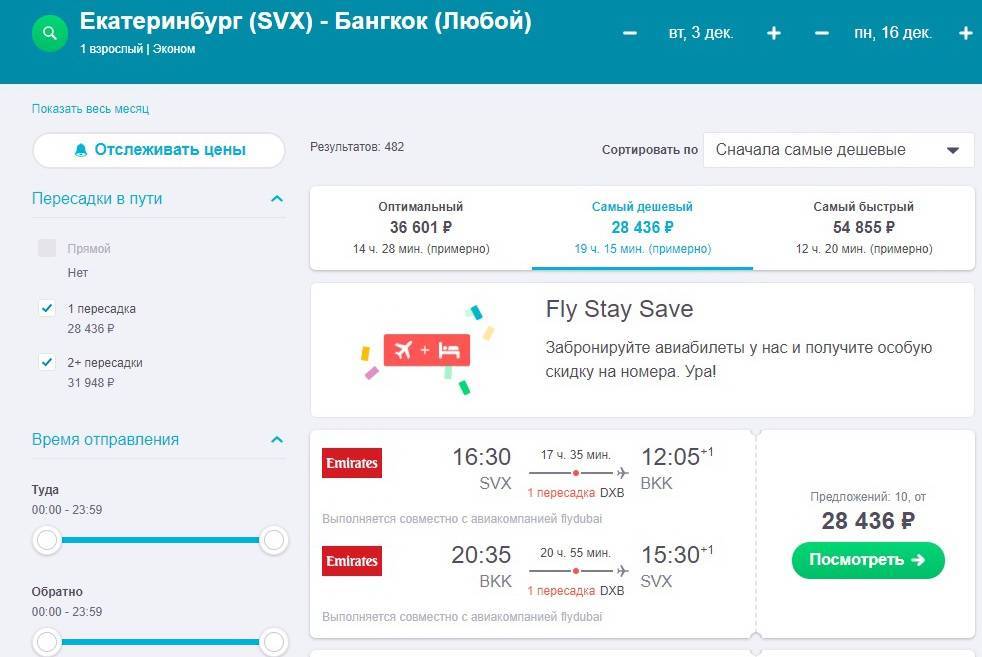Open the Сортировать по sort dropdown
Image resolution: width=982 pixels, height=657 pixels.
(838, 150)
